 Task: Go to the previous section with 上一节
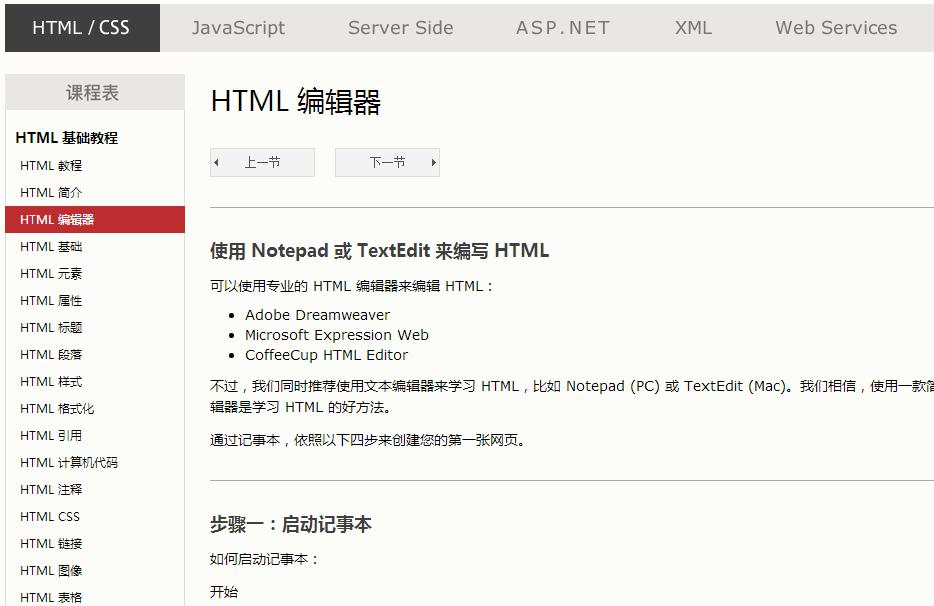pos(262,162)
